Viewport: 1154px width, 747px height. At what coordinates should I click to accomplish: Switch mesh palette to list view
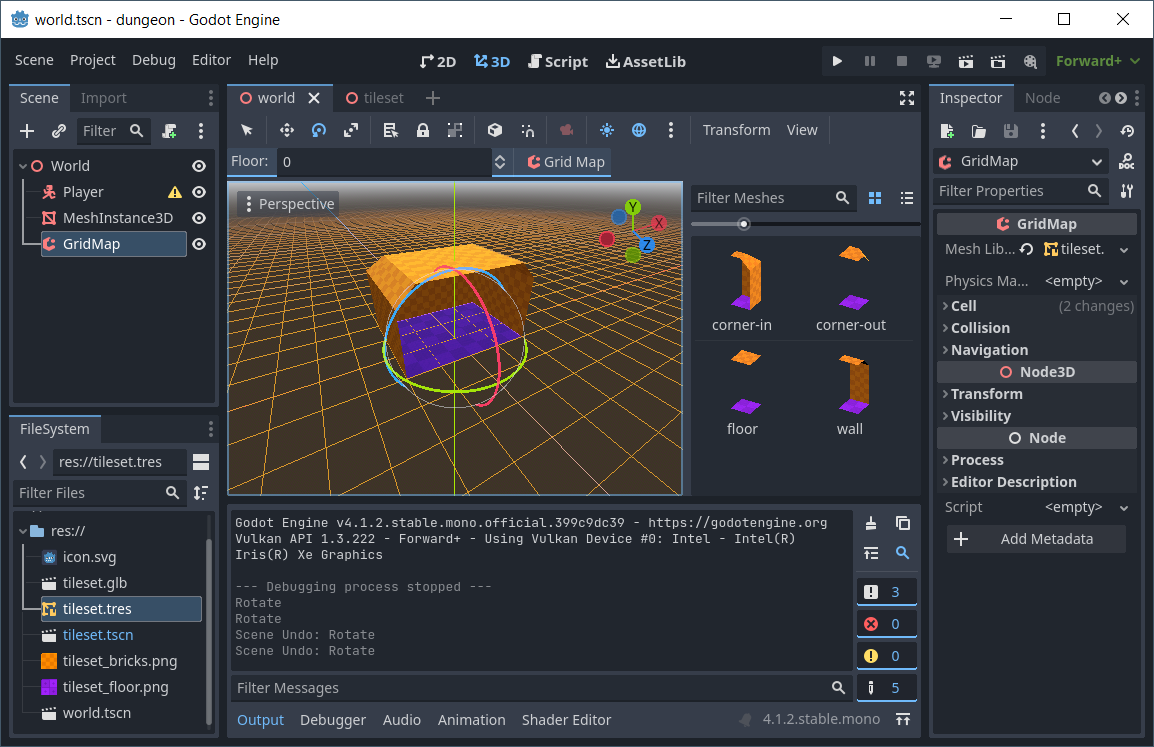click(x=906, y=198)
